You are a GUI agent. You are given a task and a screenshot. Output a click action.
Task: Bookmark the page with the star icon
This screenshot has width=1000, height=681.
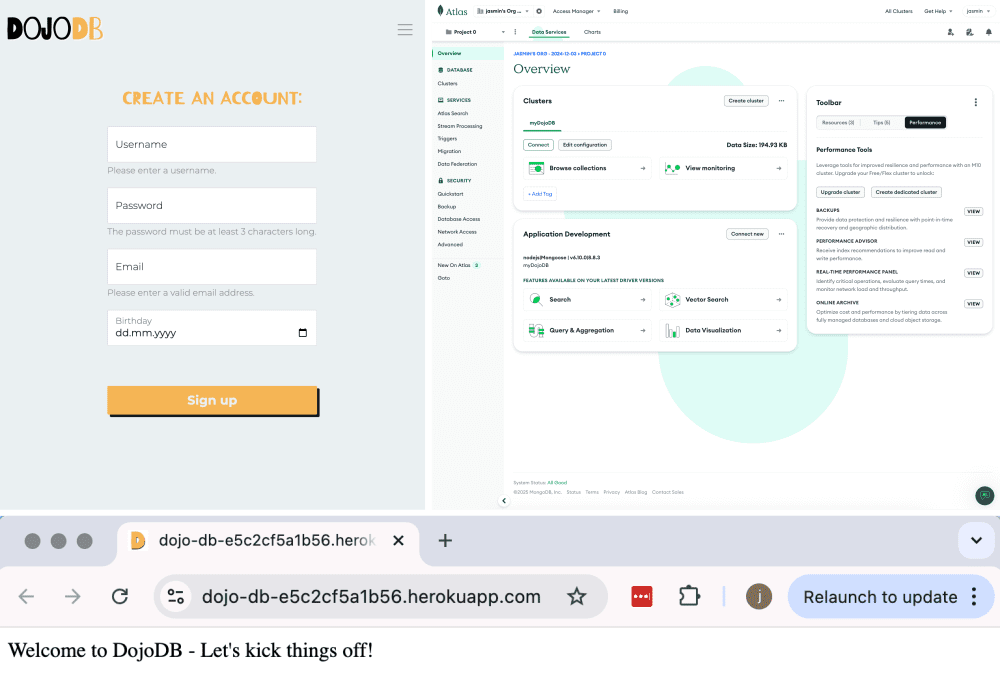point(577,596)
